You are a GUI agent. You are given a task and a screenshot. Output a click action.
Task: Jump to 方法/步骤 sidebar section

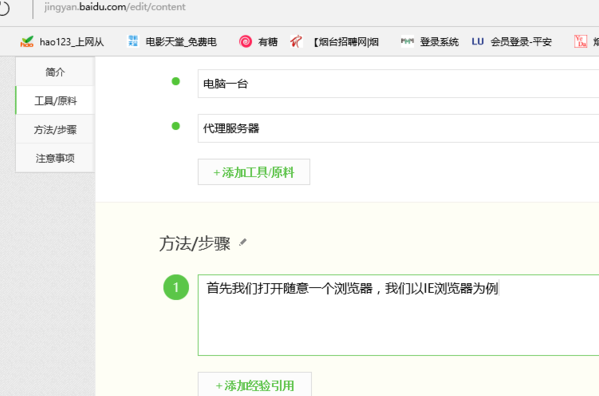pyautogui.click(x=55, y=129)
